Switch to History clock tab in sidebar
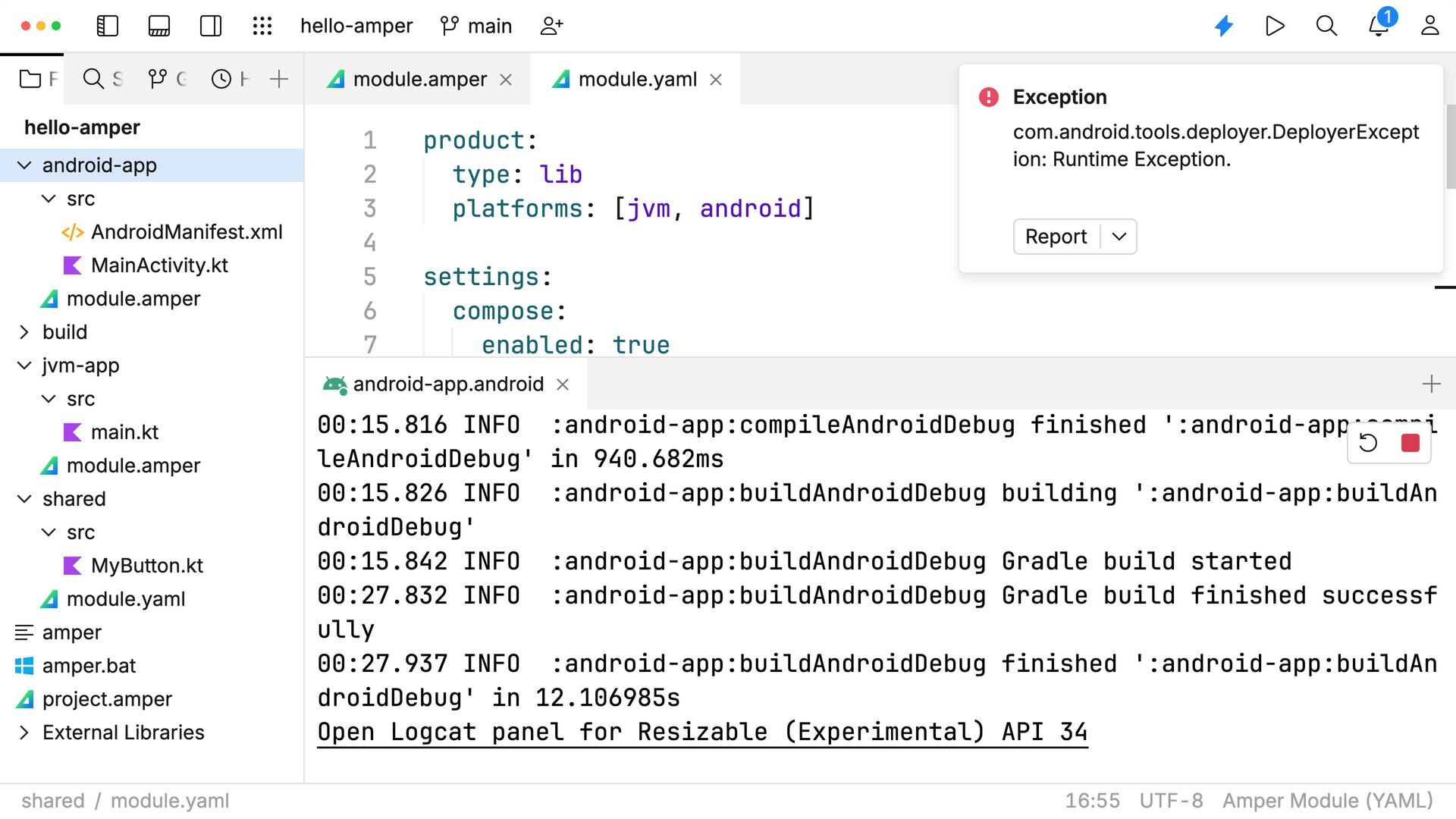 pyautogui.click(x=230, y=79)
